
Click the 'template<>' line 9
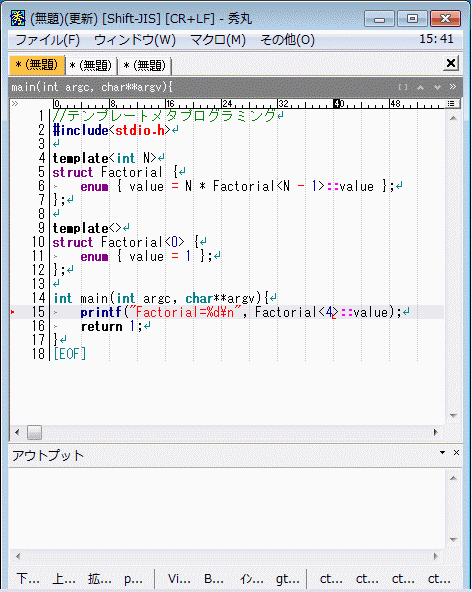pyautogui.click(x=87, y=228)
